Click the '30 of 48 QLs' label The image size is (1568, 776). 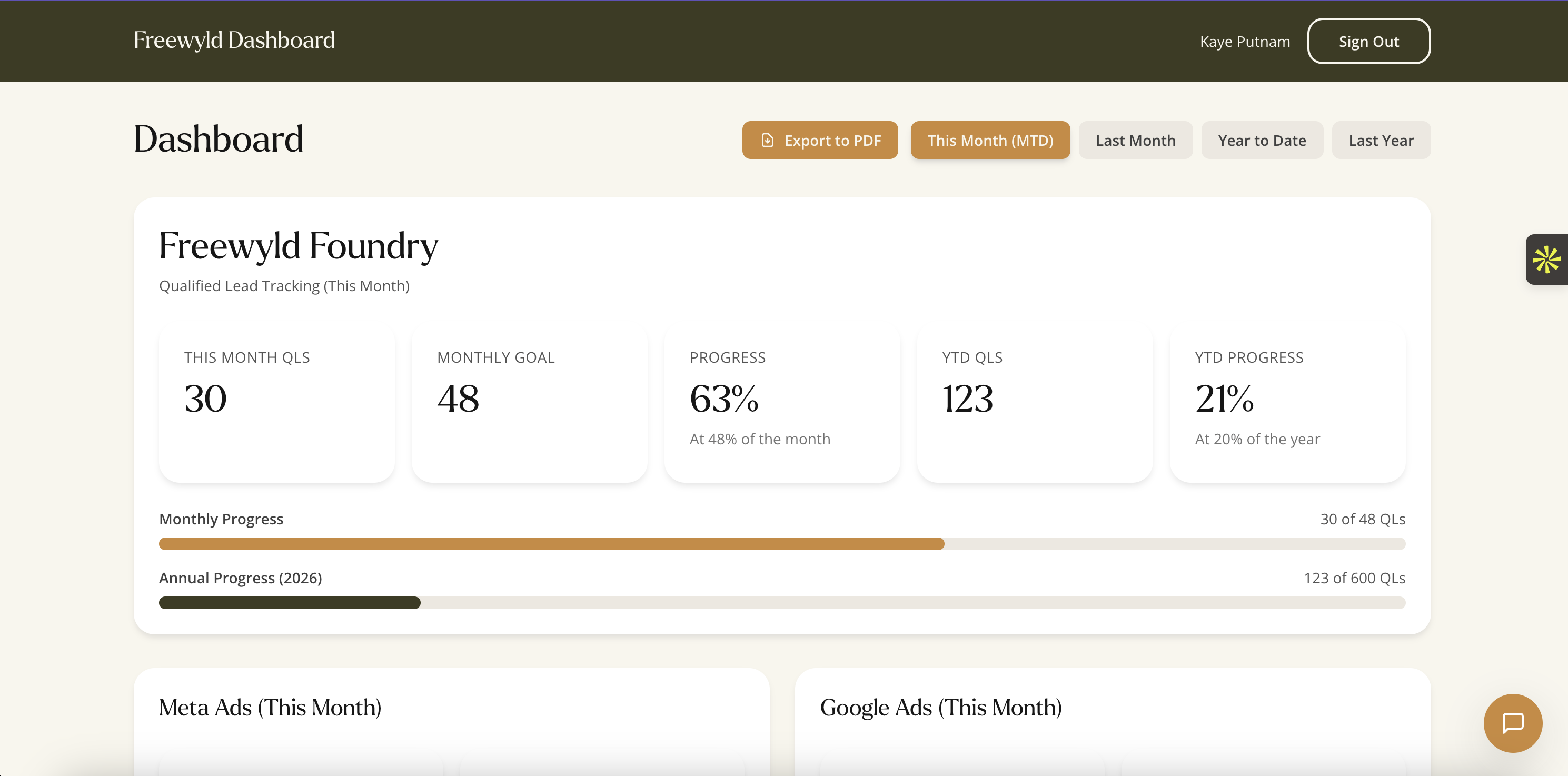tap(1363, 519)
